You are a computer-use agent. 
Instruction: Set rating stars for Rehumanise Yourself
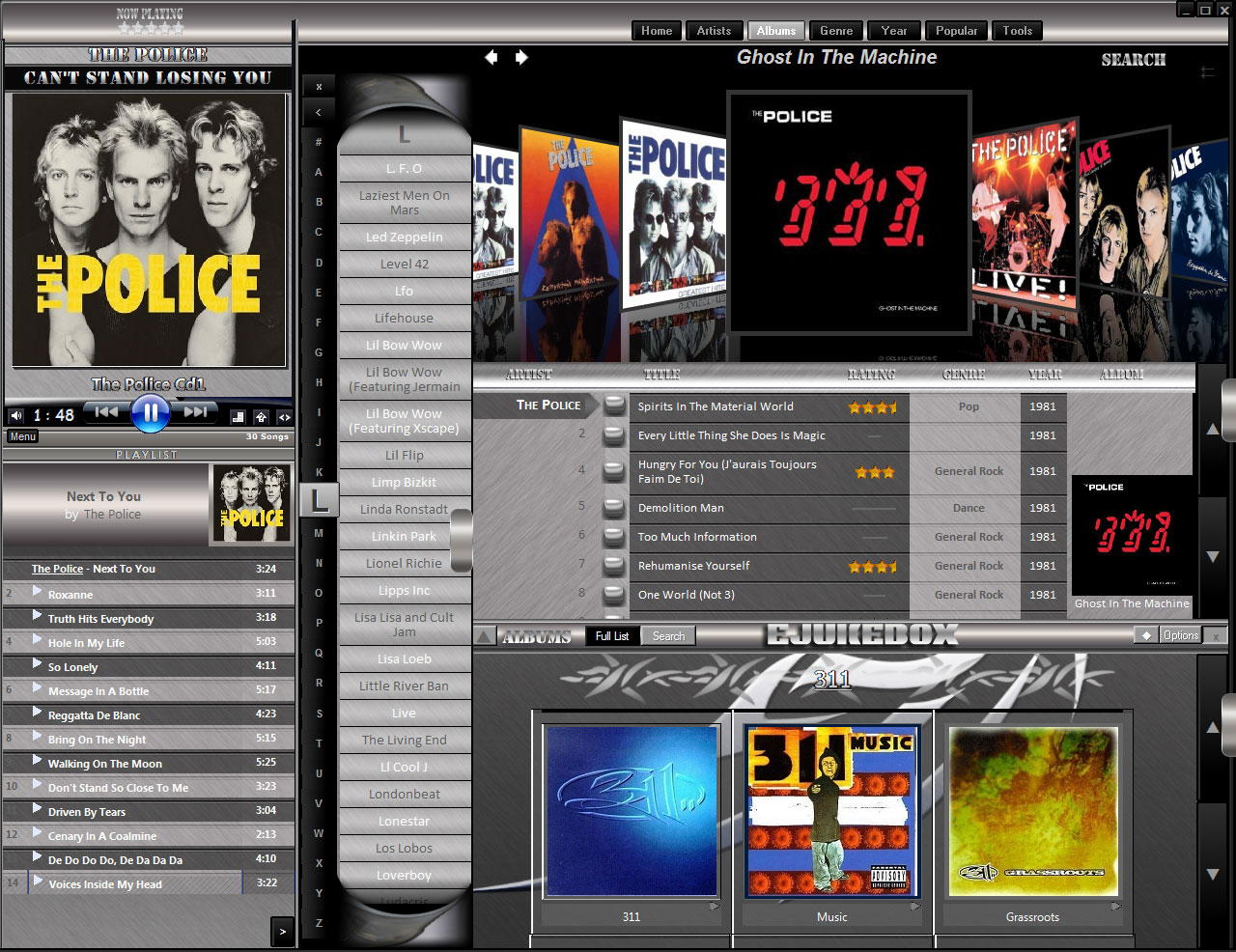pyautogui.click(x=873, y=567)
